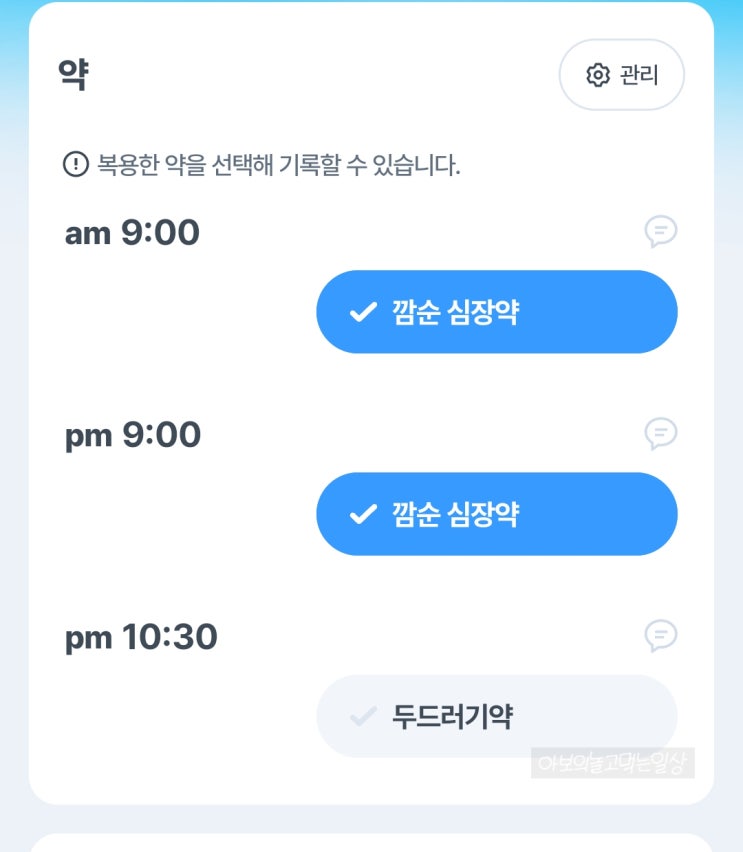Click the white card below the 약 section
This screenshot has height=852, width=743.
click(371, 842)
